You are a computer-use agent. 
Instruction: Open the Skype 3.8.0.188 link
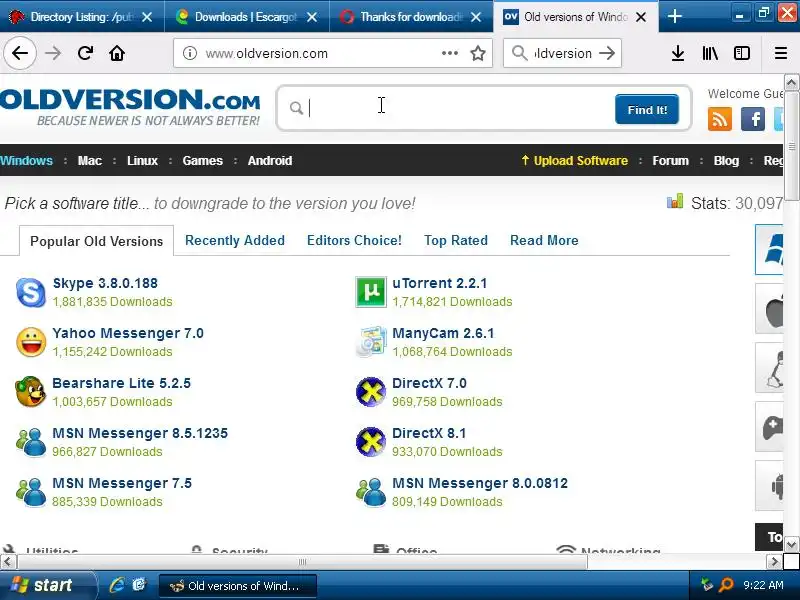(105, 283)
